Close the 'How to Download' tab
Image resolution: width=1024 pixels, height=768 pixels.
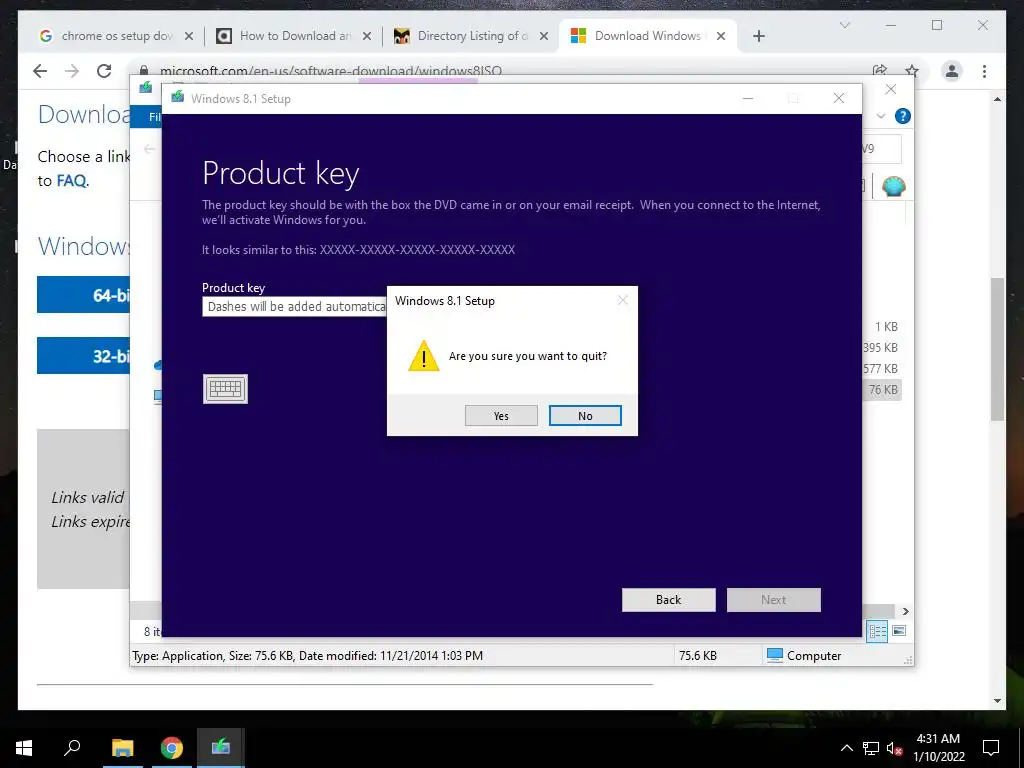click(367, 36)
